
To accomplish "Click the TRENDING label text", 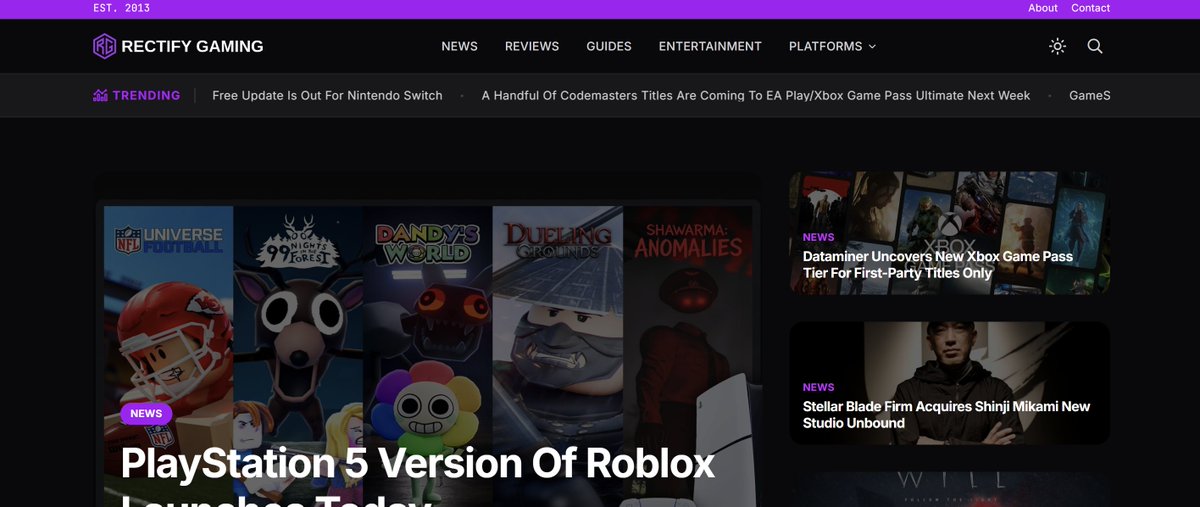I will (x=146, y=96).
